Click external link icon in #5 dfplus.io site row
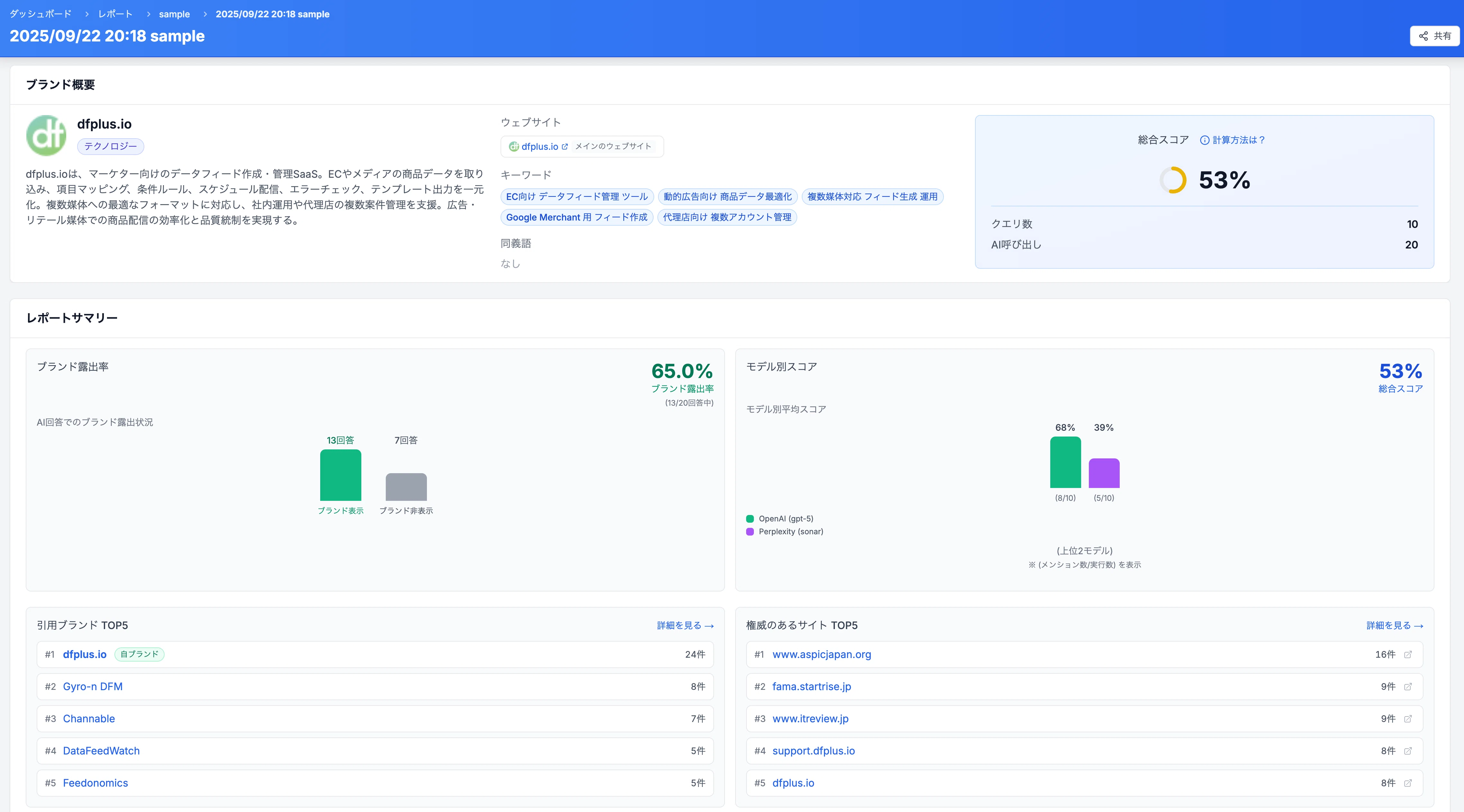1464x812 pixels. [x=1408, y=783]
